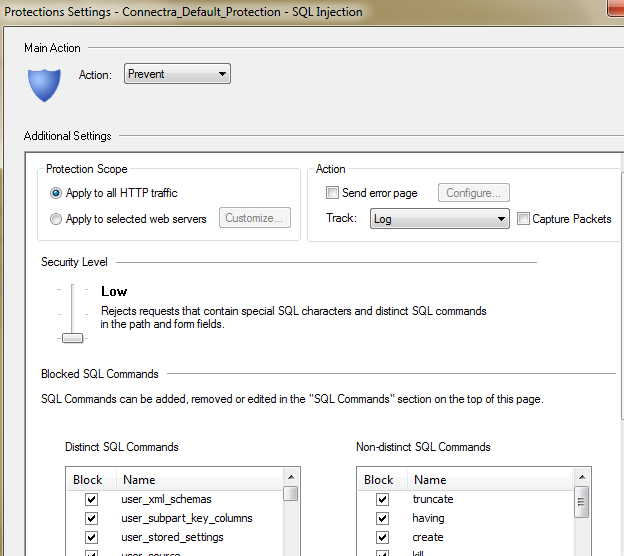
Task: Select the create row name
Action: (428, 537)
